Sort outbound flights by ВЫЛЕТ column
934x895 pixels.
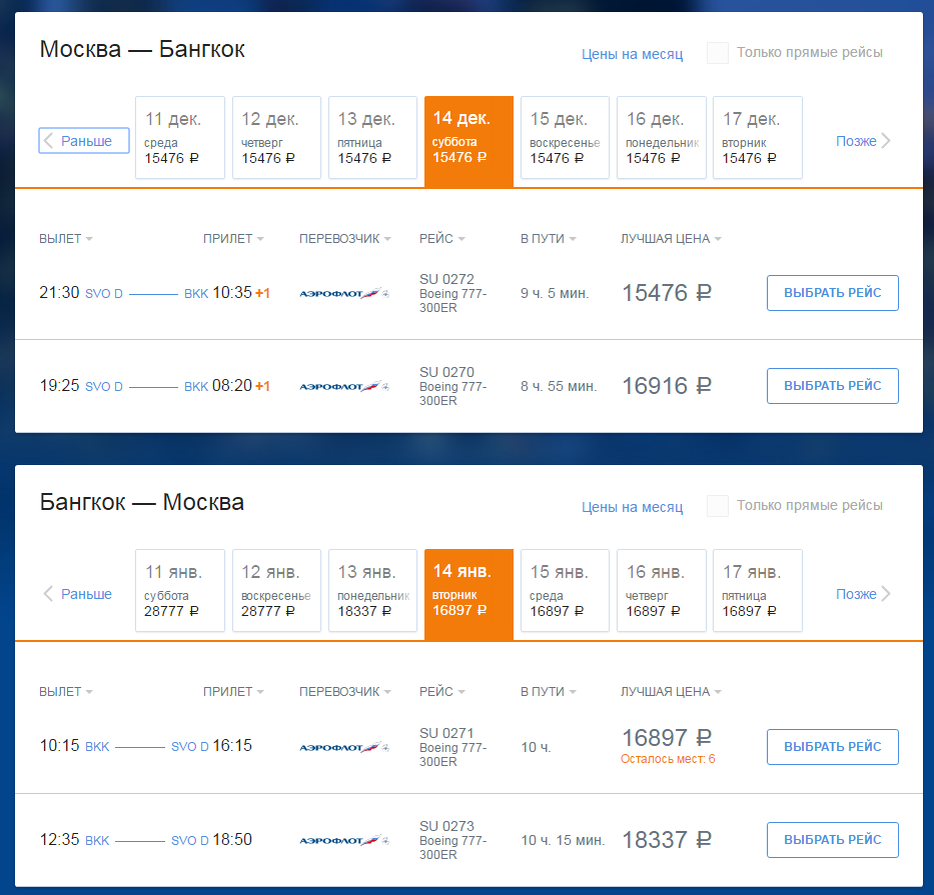click(x=66, y=239)
